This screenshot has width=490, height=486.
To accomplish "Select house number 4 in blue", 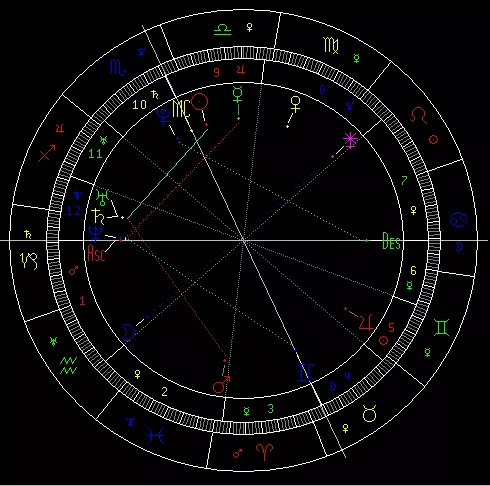I will click(347, 376).
